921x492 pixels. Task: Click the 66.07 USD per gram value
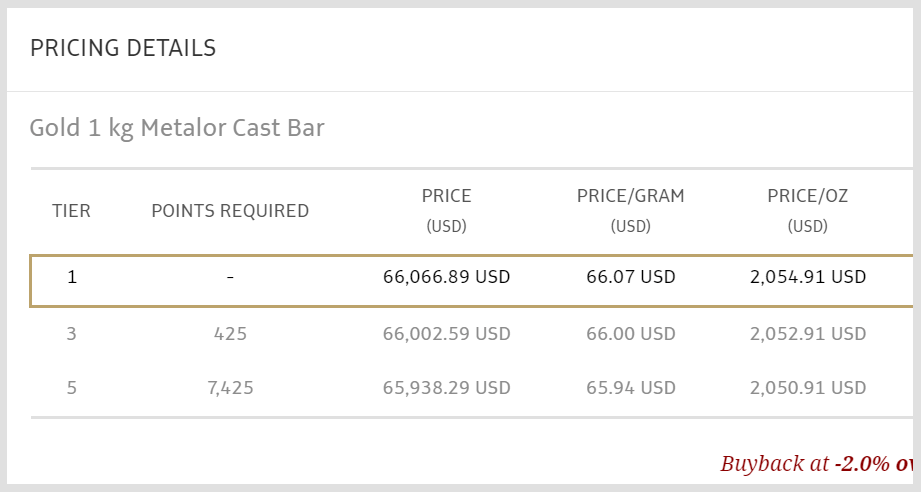click(x=631, y=277)
